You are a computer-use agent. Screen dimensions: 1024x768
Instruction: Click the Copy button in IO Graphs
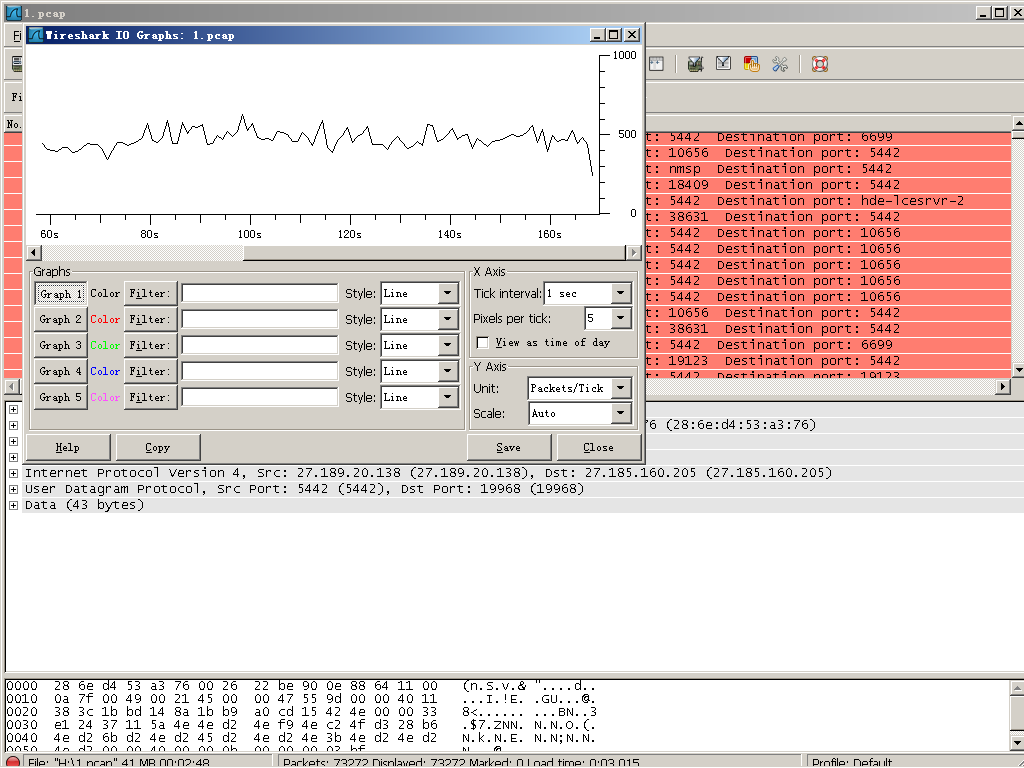coord(157,447)
